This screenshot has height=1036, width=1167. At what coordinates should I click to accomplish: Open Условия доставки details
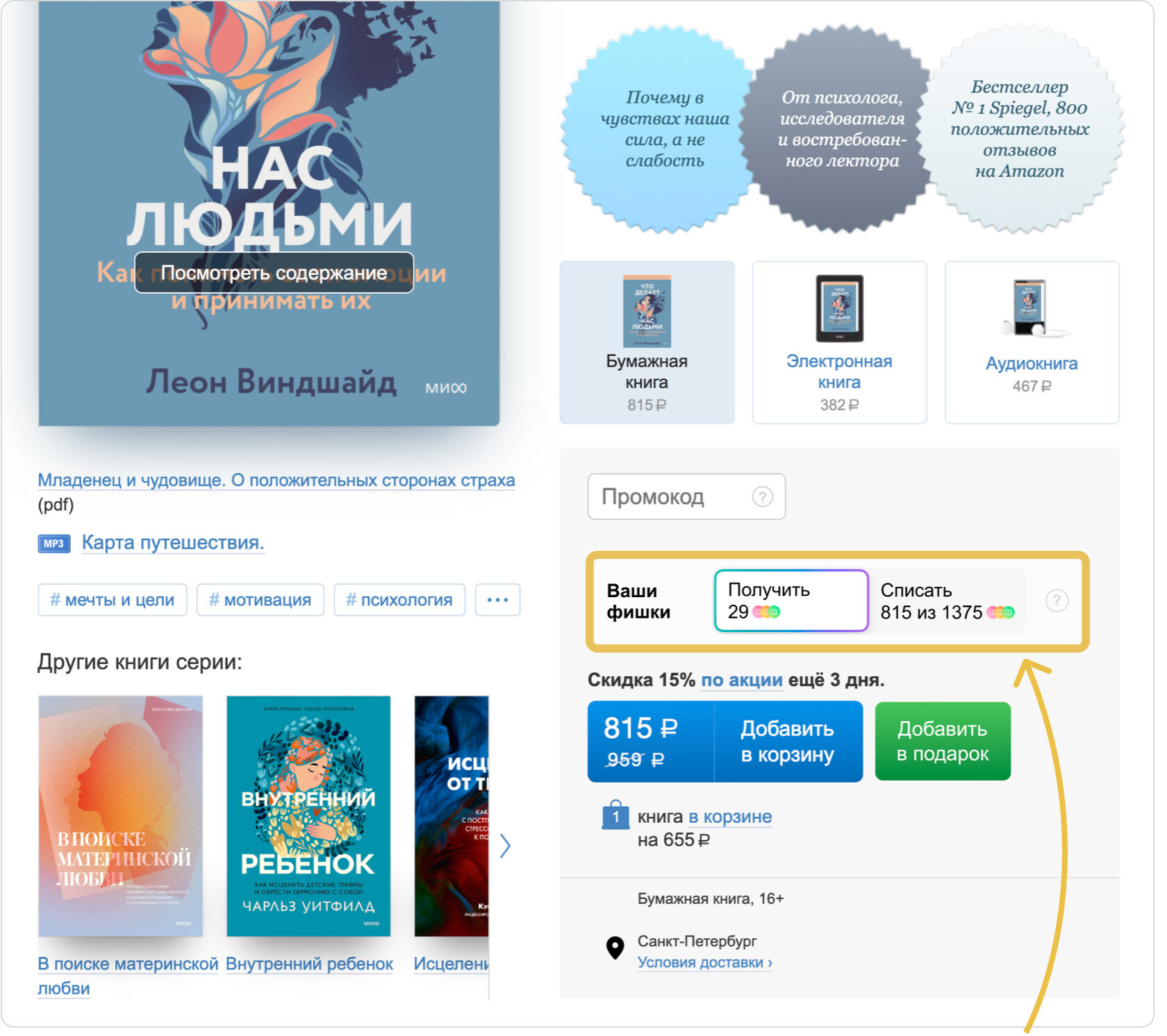pos(704,962)
